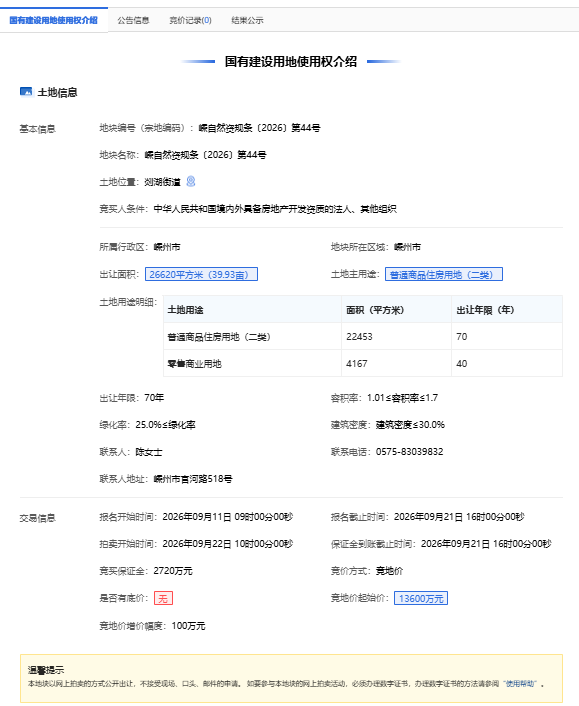The image size is (579, 706).
Task: Select the 普通商品住房用地 table row with 22453
Action: 363,336
